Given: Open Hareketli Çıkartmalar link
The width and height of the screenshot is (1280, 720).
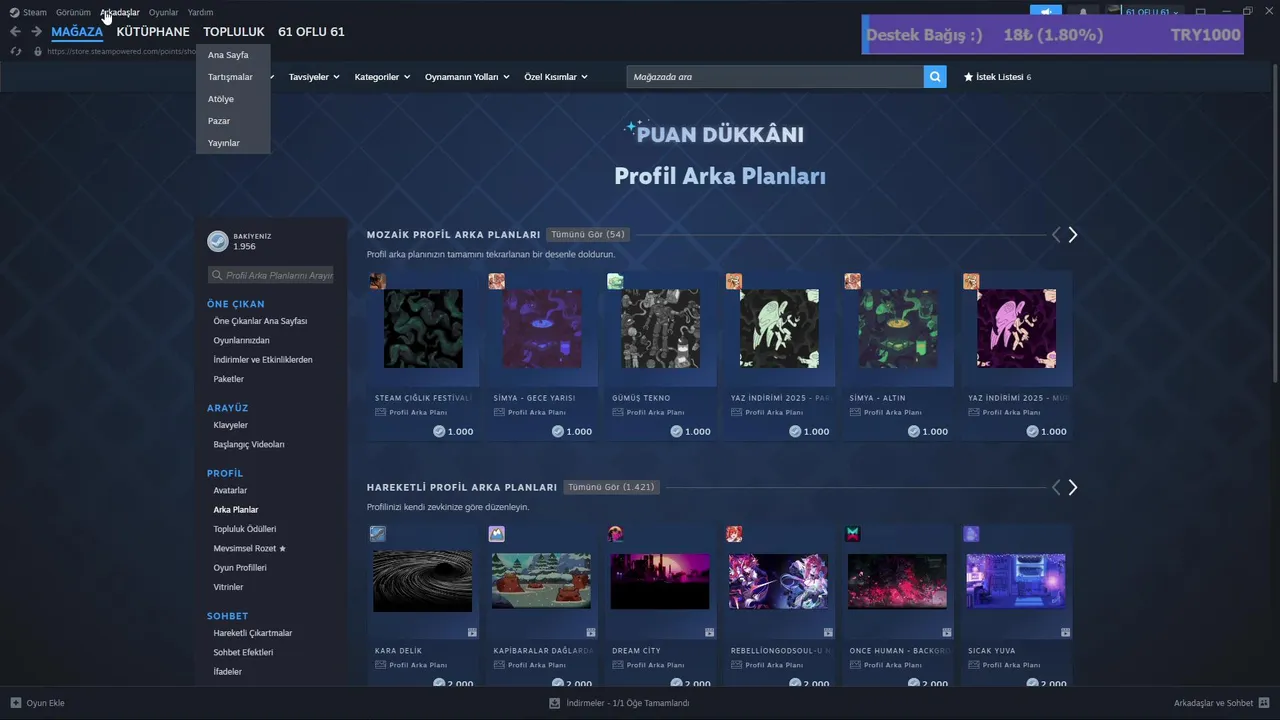Looking at the screenshot, I should click(253, 633).
